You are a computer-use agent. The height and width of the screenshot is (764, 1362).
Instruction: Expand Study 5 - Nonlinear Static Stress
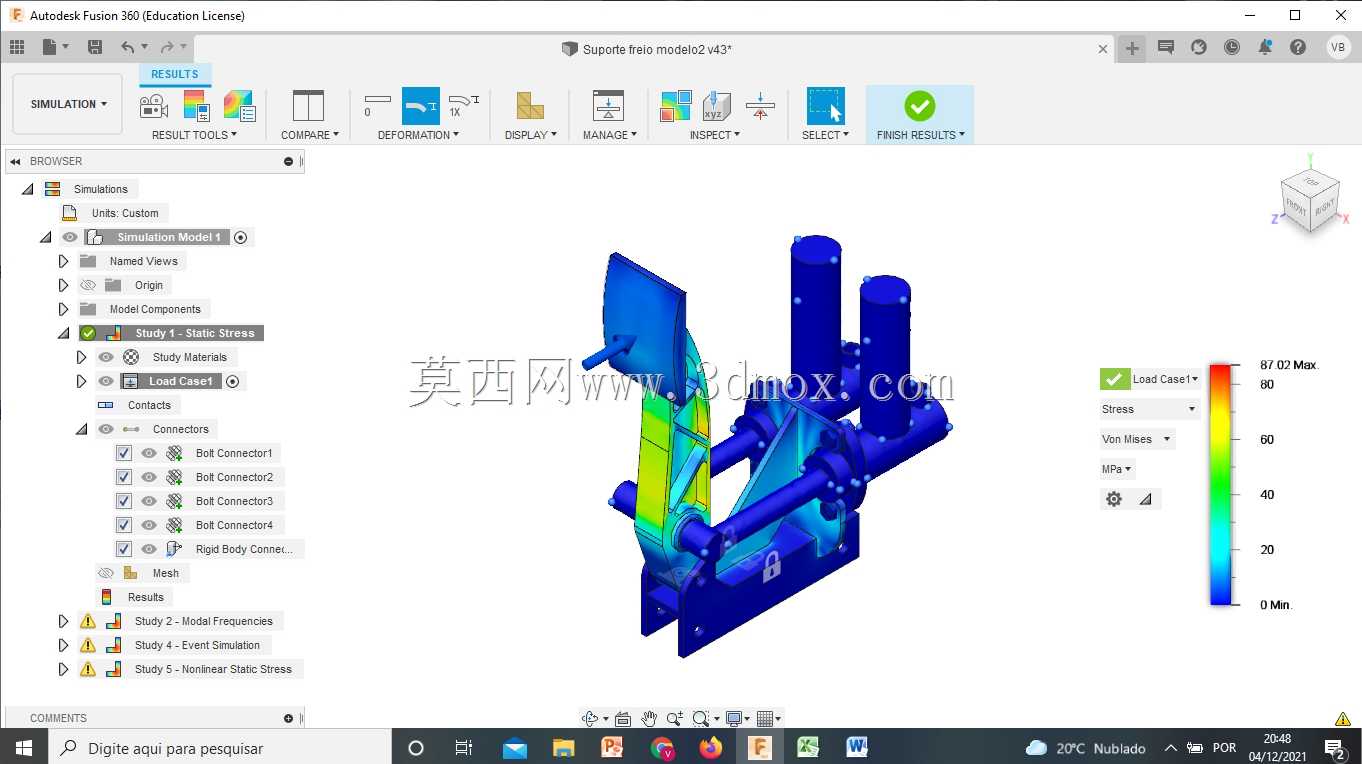click(63, 669)
